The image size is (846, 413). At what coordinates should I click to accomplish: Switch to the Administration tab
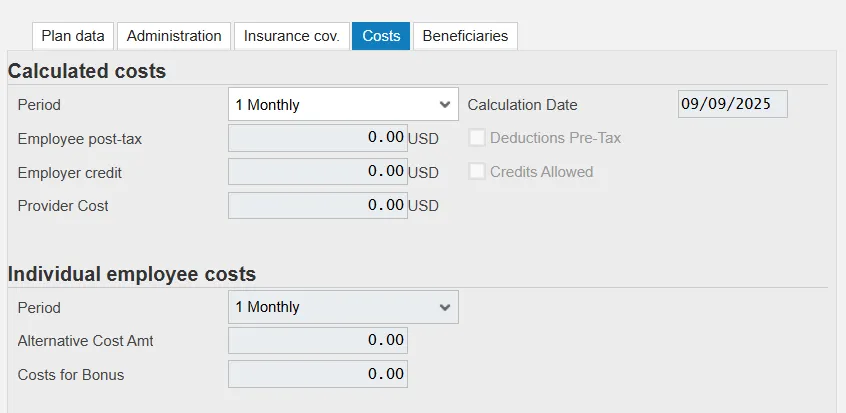coord(174,36)
